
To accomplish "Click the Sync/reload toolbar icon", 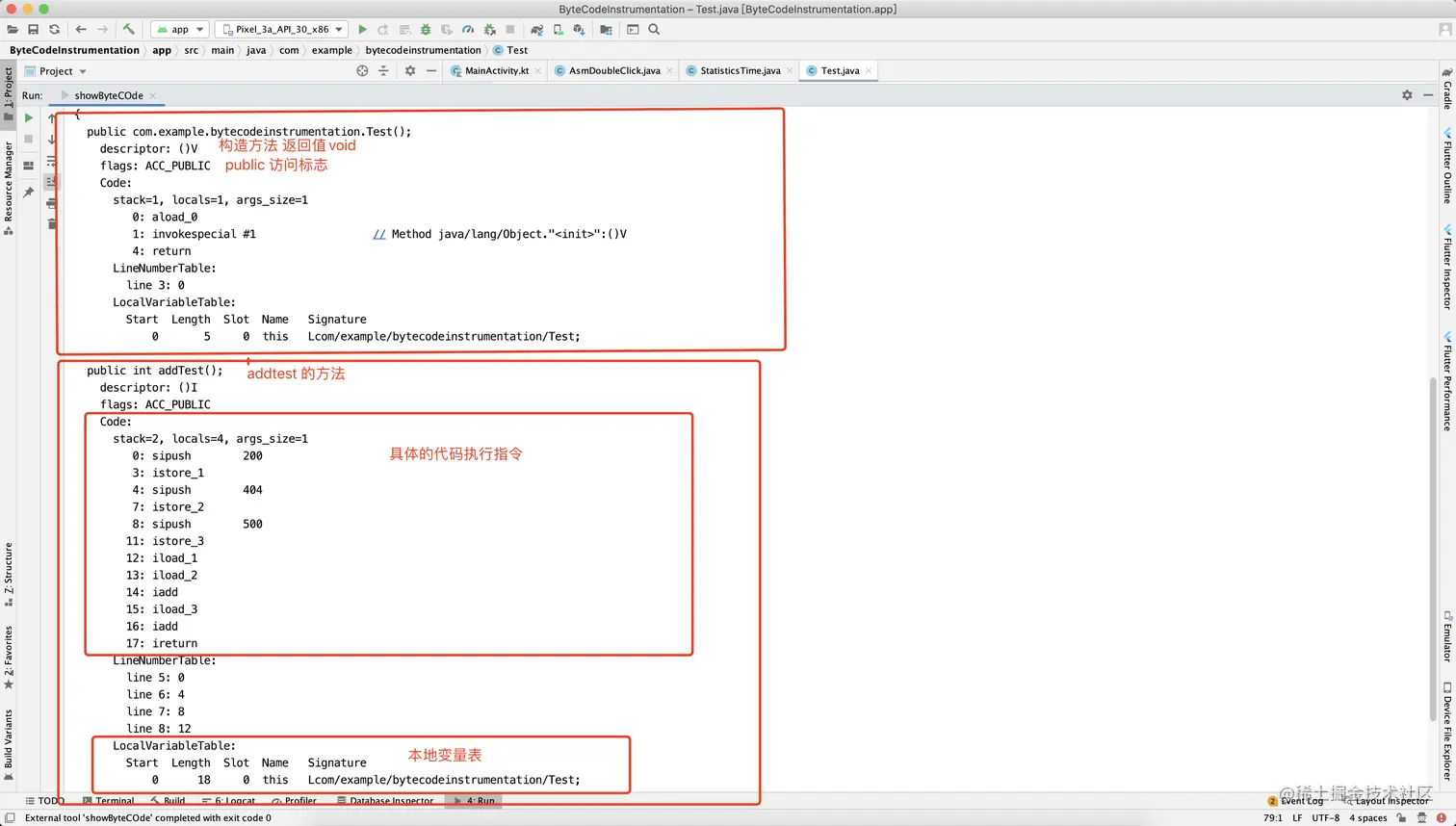I will coord(54,30).
